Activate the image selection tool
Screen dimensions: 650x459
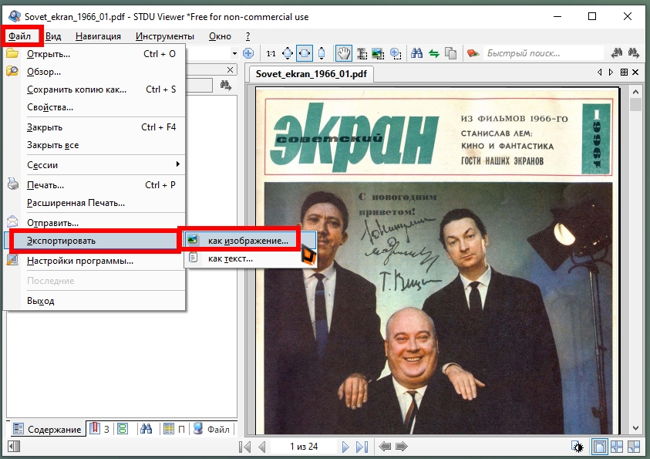coord(378,53)
